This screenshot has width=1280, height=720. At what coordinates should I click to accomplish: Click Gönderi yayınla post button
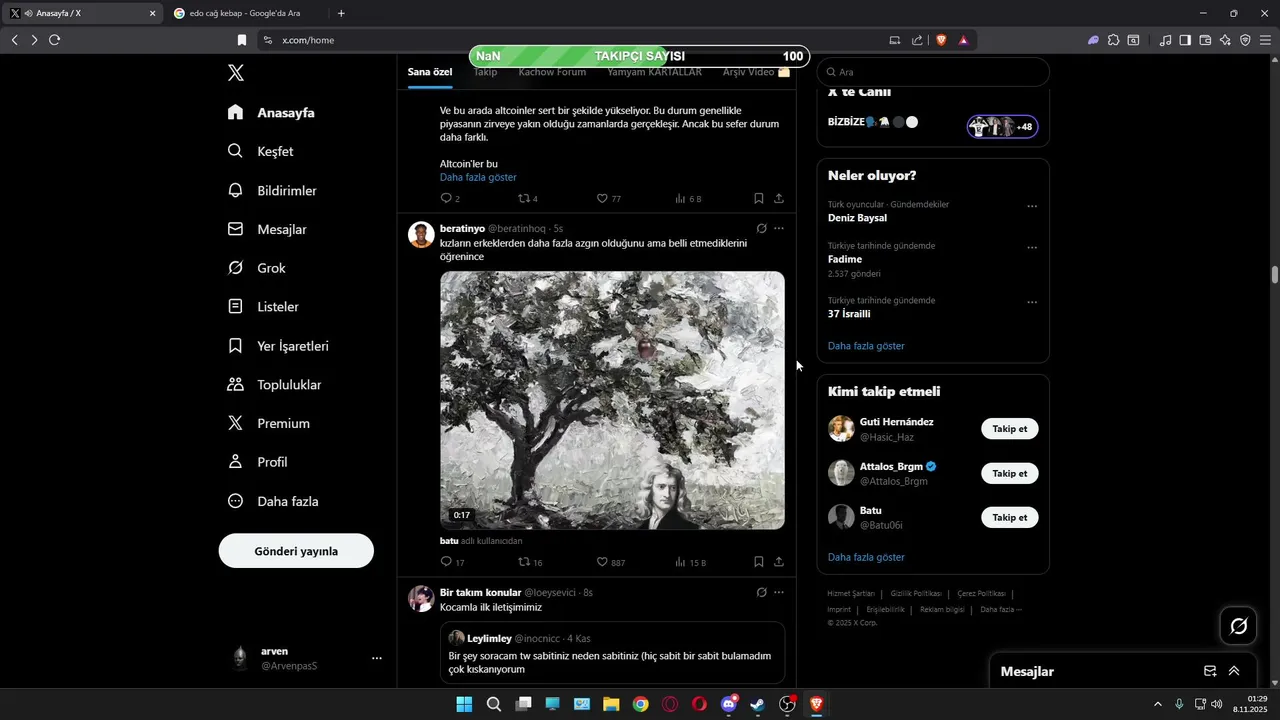tap(296, 551)
